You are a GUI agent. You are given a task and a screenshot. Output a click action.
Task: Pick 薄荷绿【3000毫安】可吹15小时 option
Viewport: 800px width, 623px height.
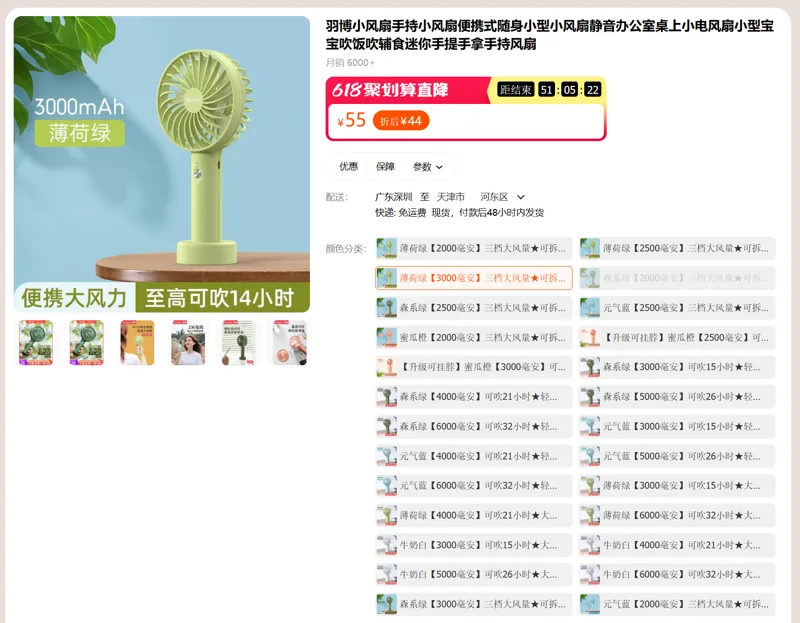(x=678, y=485)
